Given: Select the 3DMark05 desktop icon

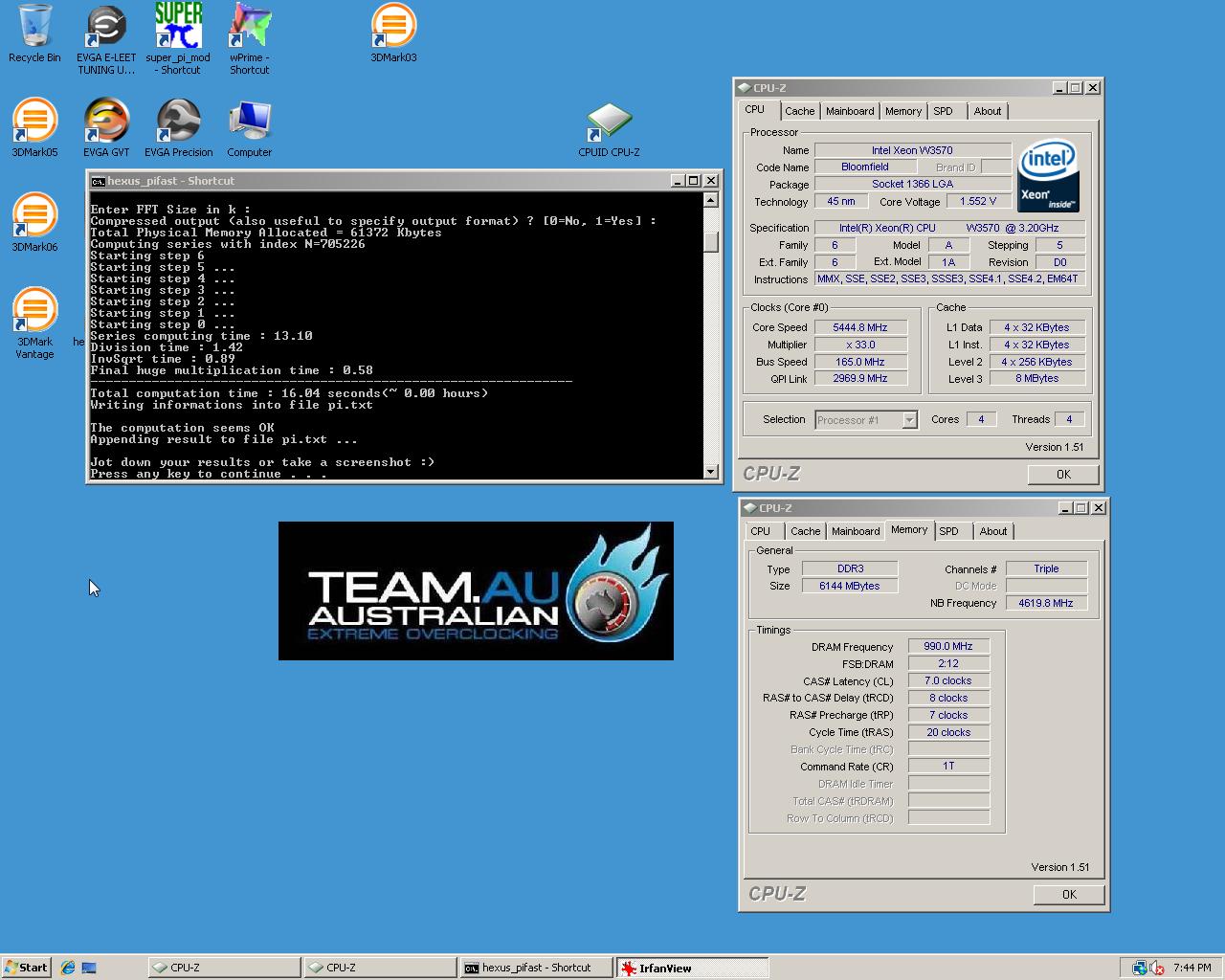Looking at the screenshot, I should (34, 127).
